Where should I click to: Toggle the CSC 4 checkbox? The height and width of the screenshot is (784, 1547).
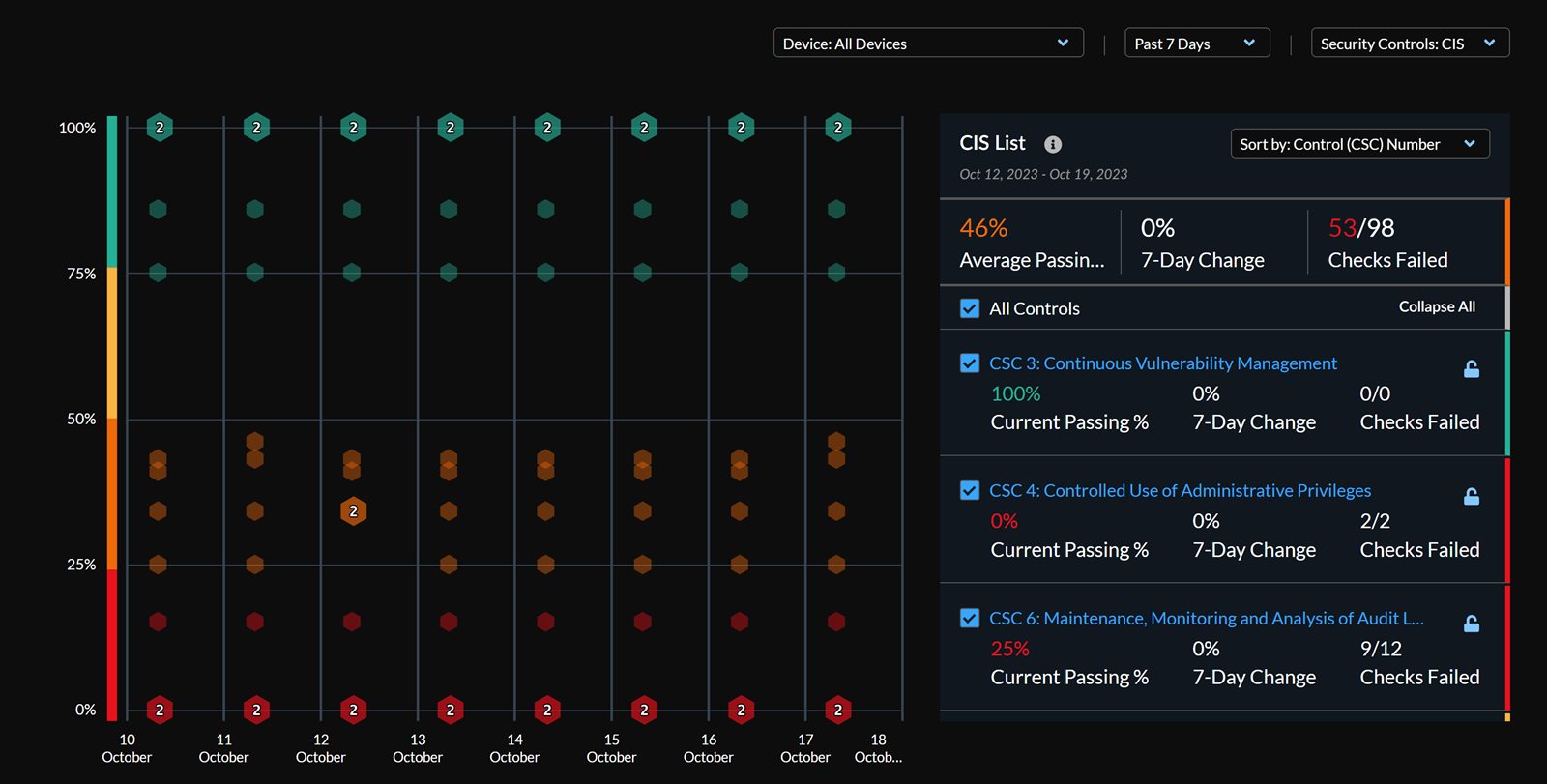coord(970,491)
